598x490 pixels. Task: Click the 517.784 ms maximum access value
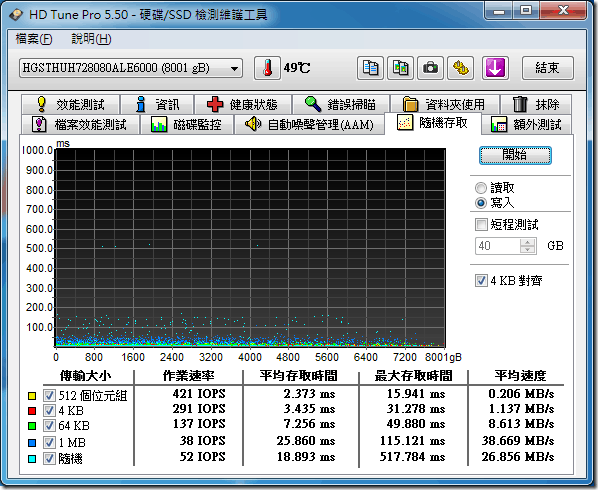(412, 456)
